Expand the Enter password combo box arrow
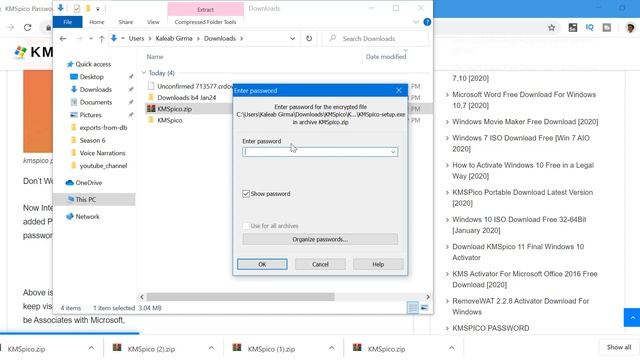 393,152
